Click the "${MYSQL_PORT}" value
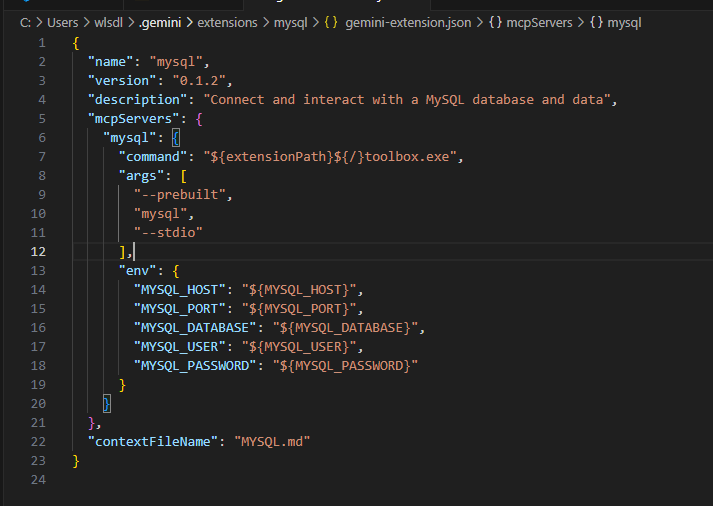The image size is (713, 506). [299, 309]
